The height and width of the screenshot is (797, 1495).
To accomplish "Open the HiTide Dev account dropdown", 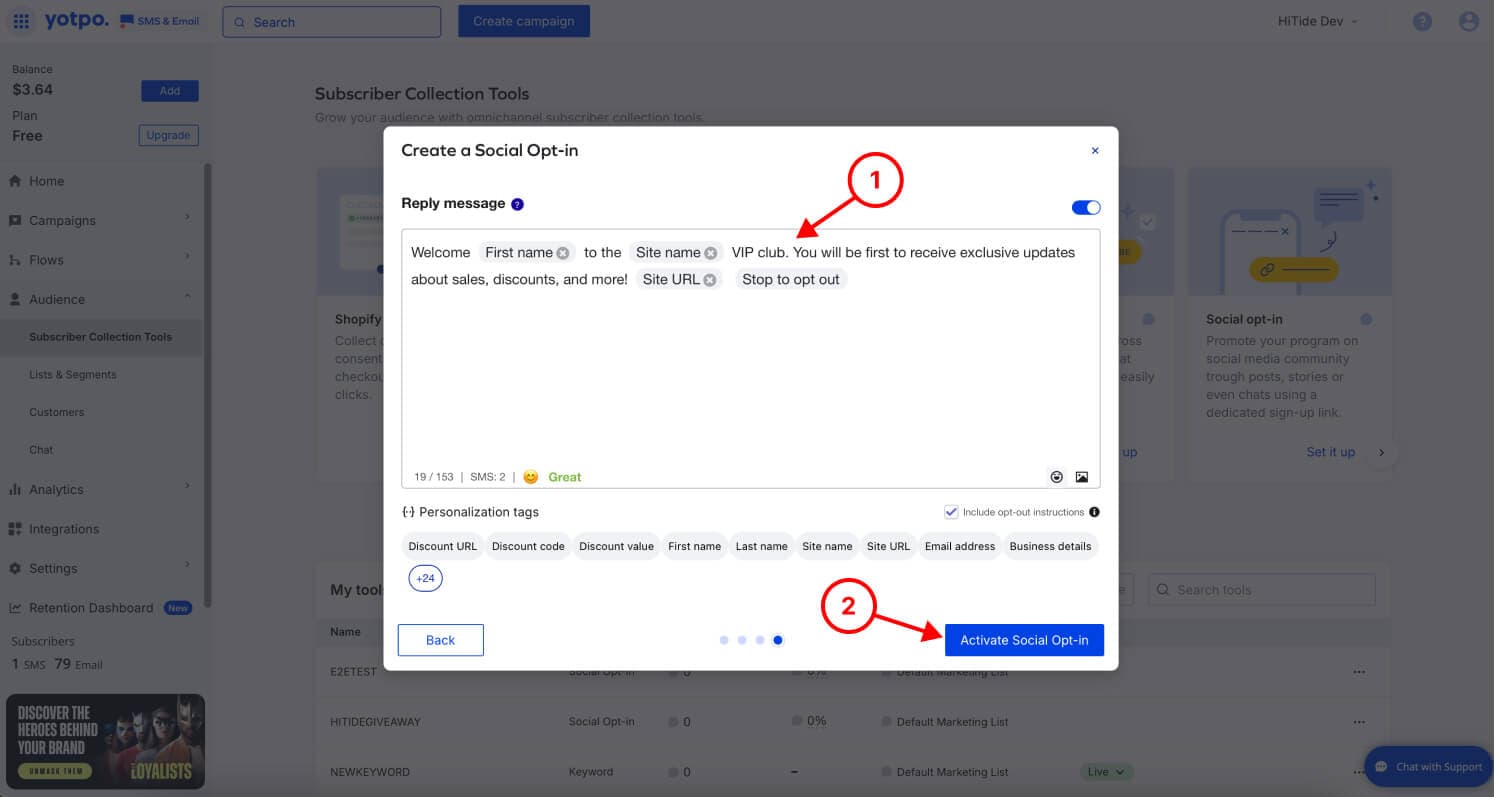I will click(x=1317, y=21).
